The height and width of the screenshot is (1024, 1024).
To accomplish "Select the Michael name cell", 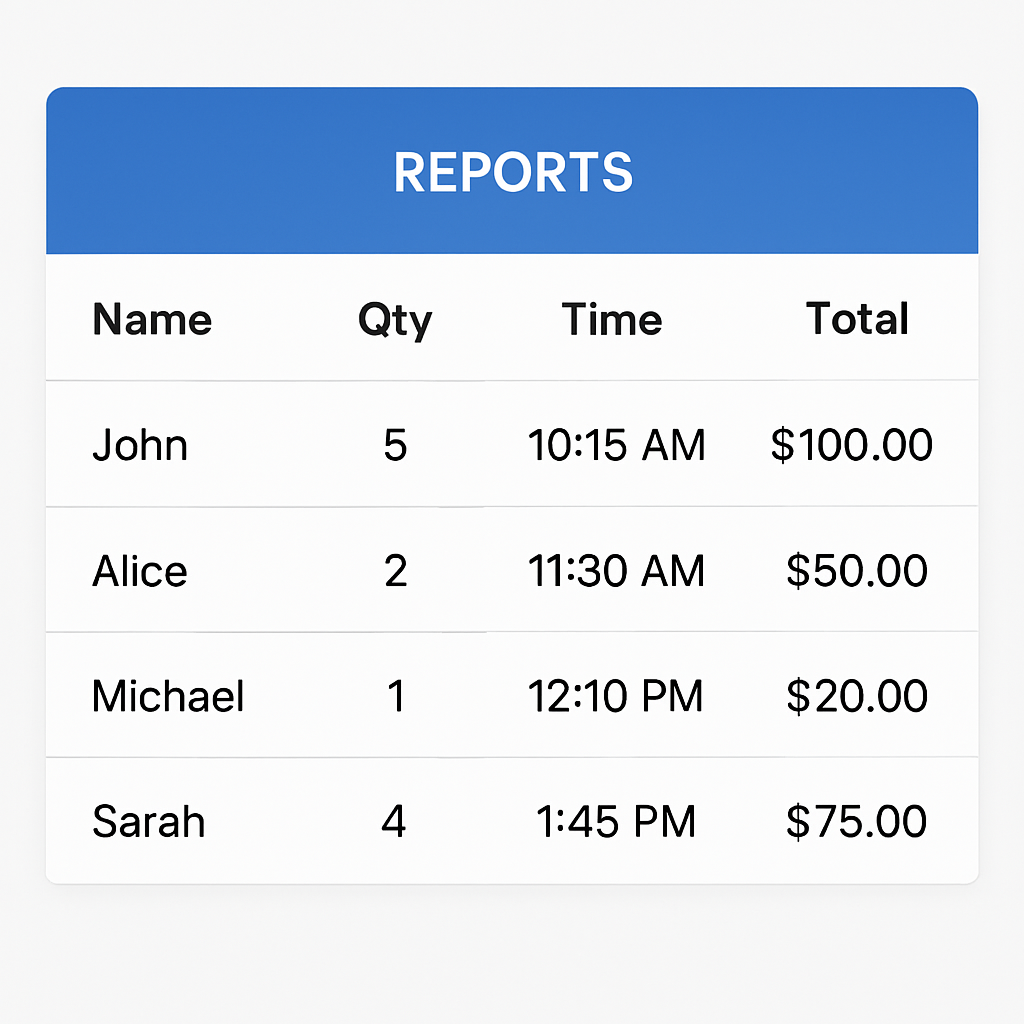I will 168,696.
